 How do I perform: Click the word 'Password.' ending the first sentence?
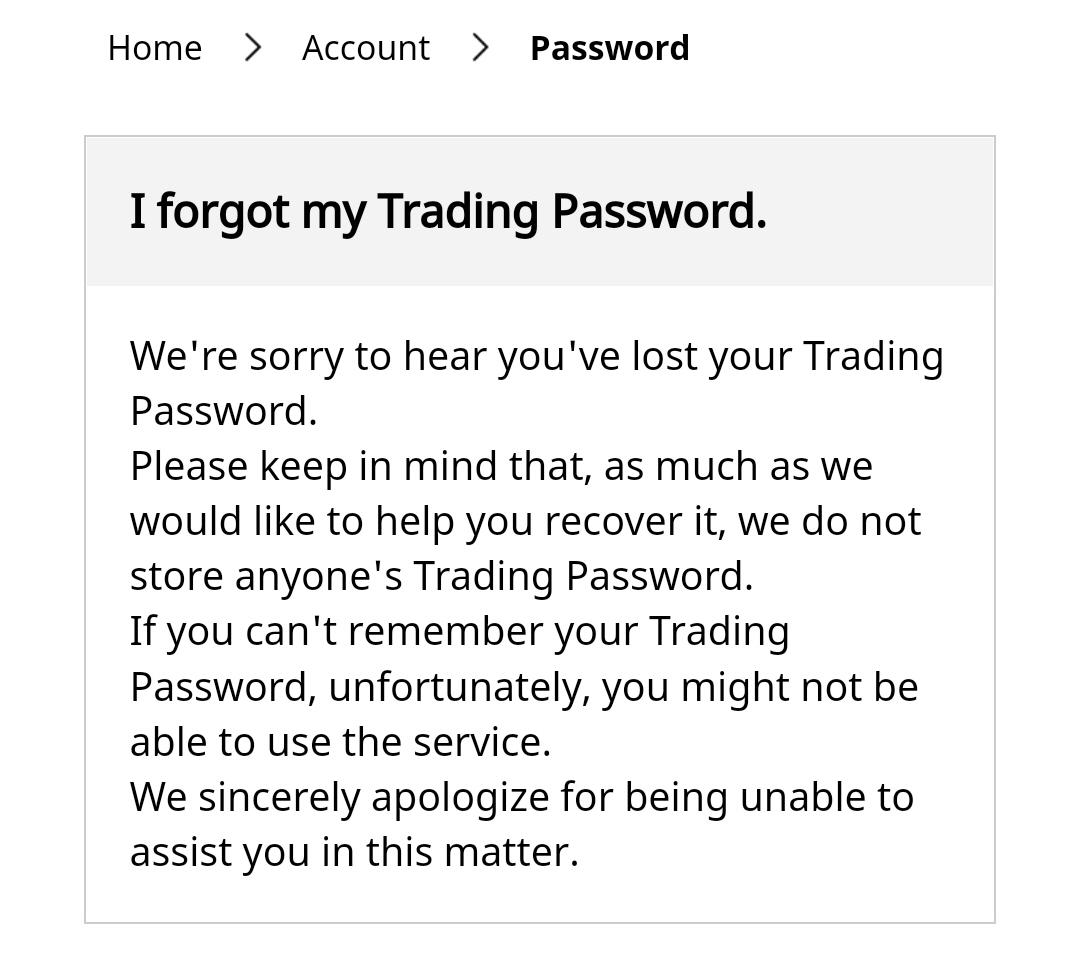pos(223,412)
